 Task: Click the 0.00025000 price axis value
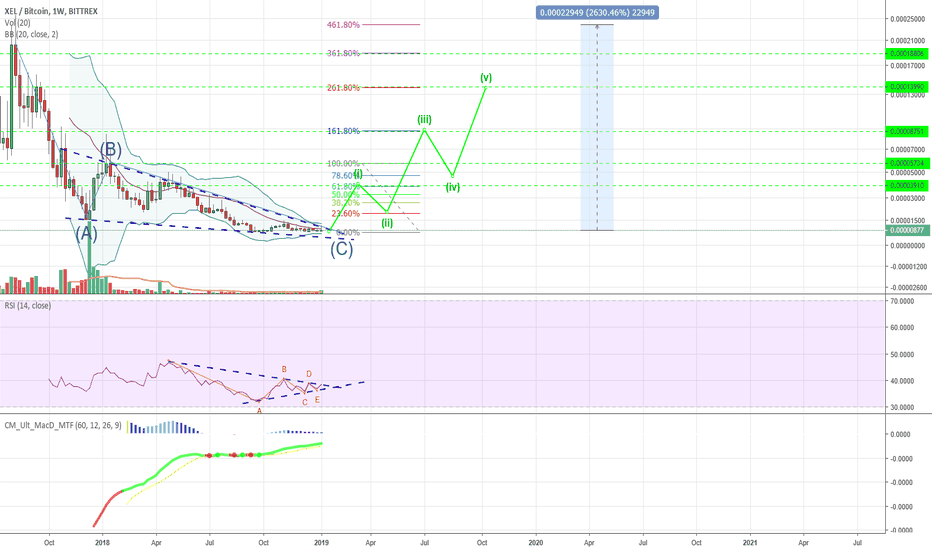coord(908,19)
